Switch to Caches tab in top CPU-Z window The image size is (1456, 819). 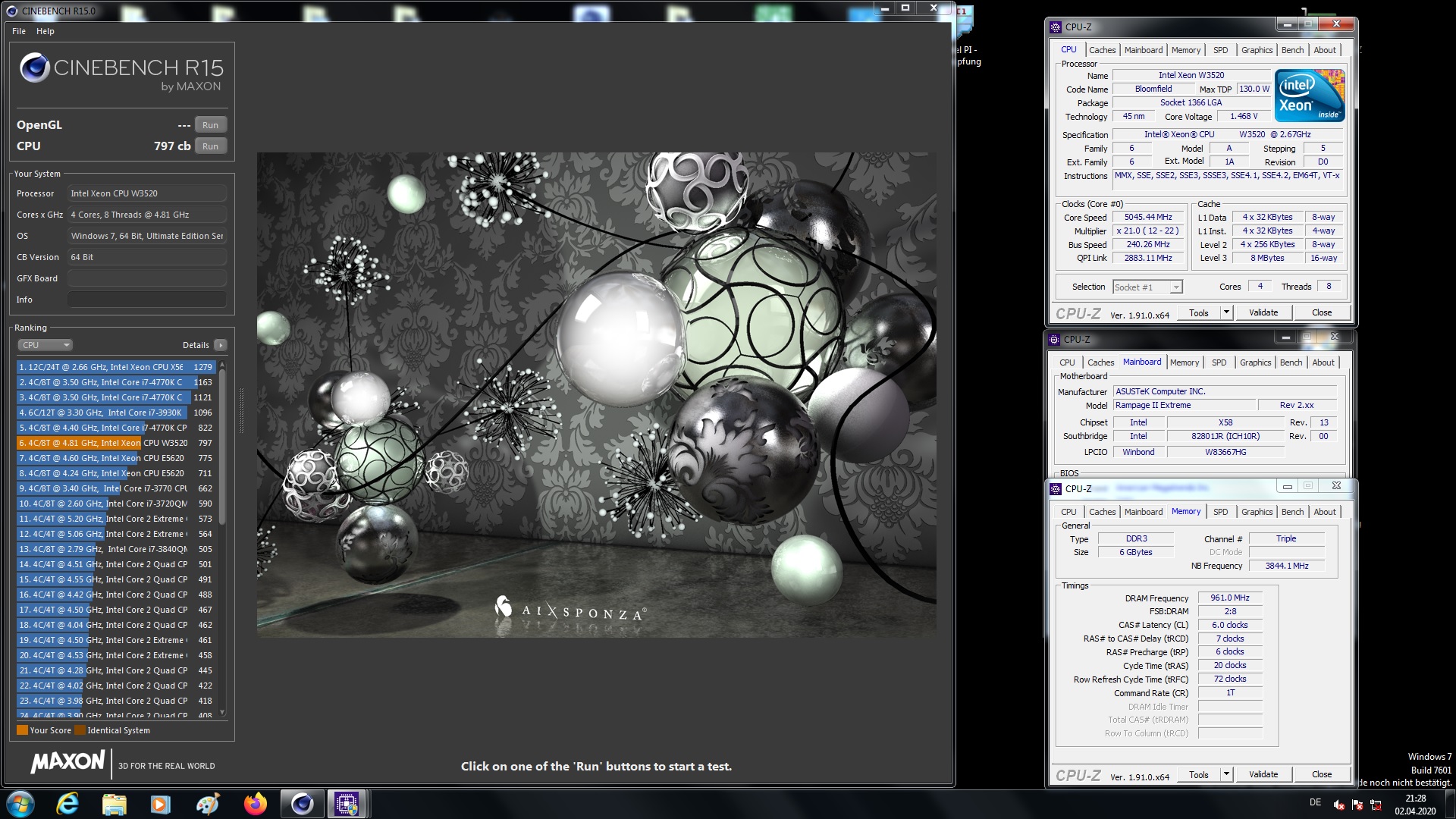tap(1102, 50)
